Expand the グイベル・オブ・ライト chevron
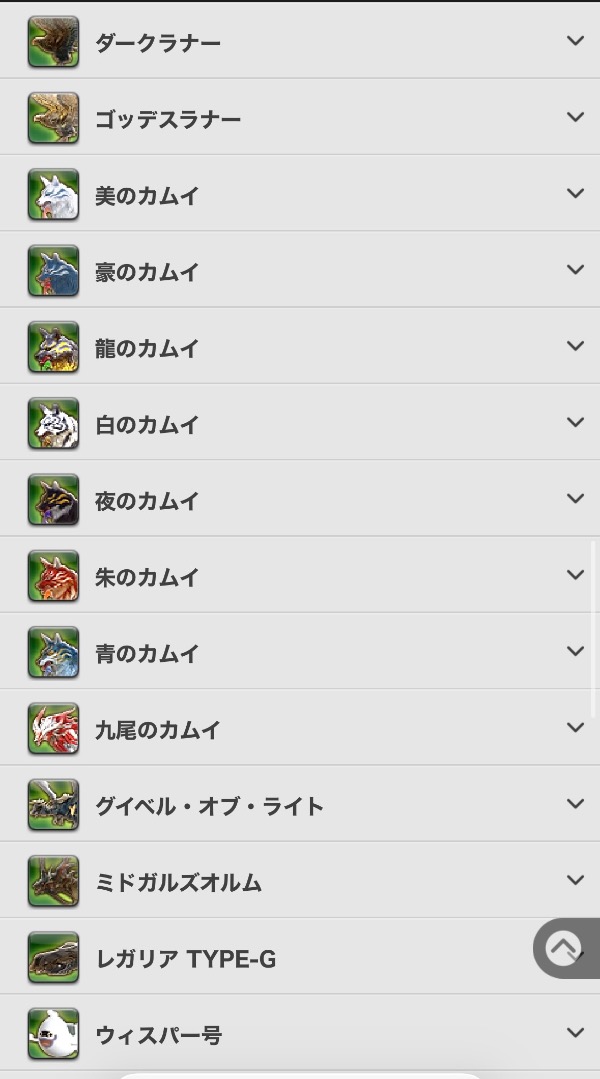This screenshot has width=600, height=1079. click(x=575, y=804)
